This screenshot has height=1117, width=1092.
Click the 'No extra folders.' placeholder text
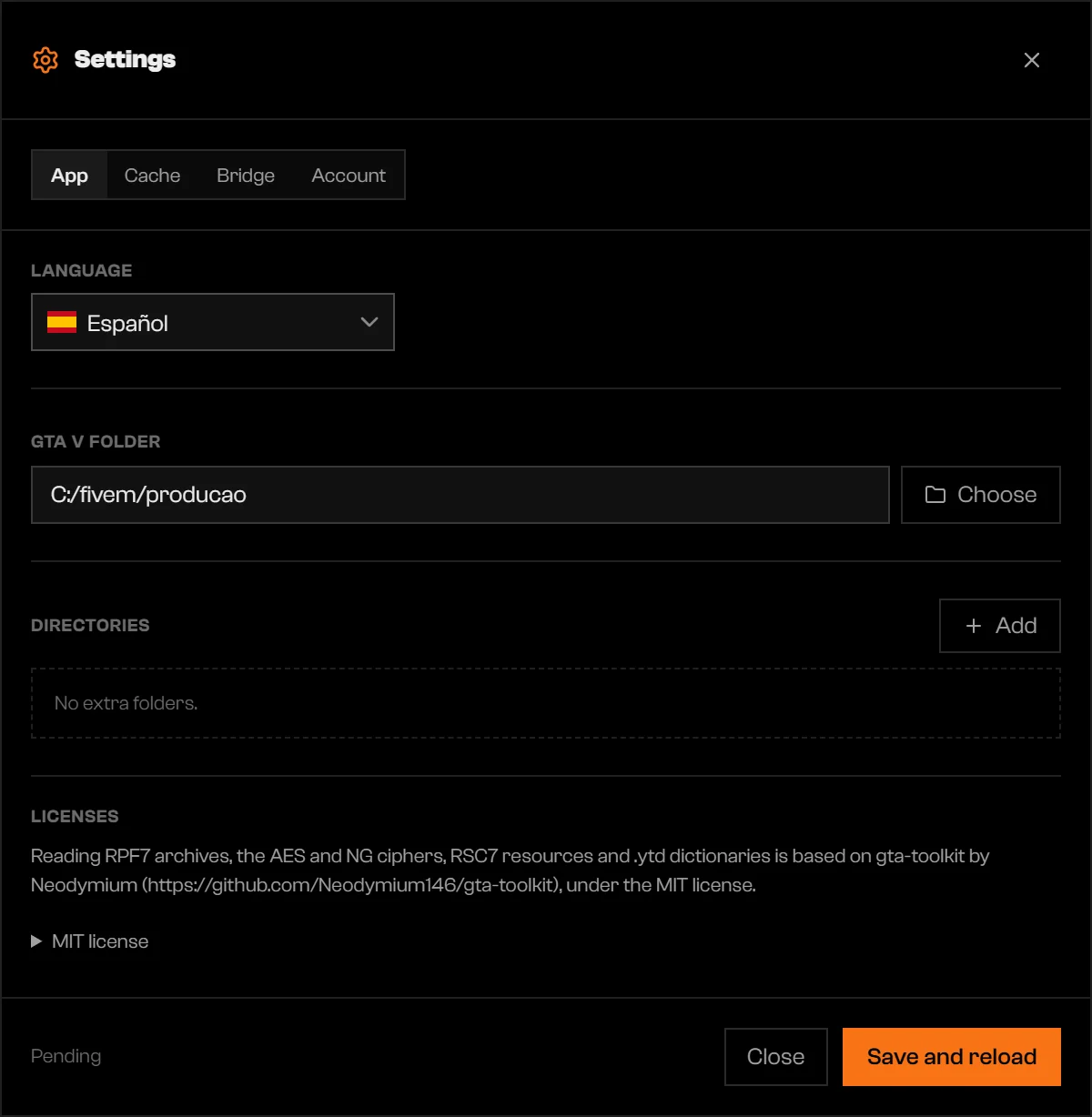126,703
